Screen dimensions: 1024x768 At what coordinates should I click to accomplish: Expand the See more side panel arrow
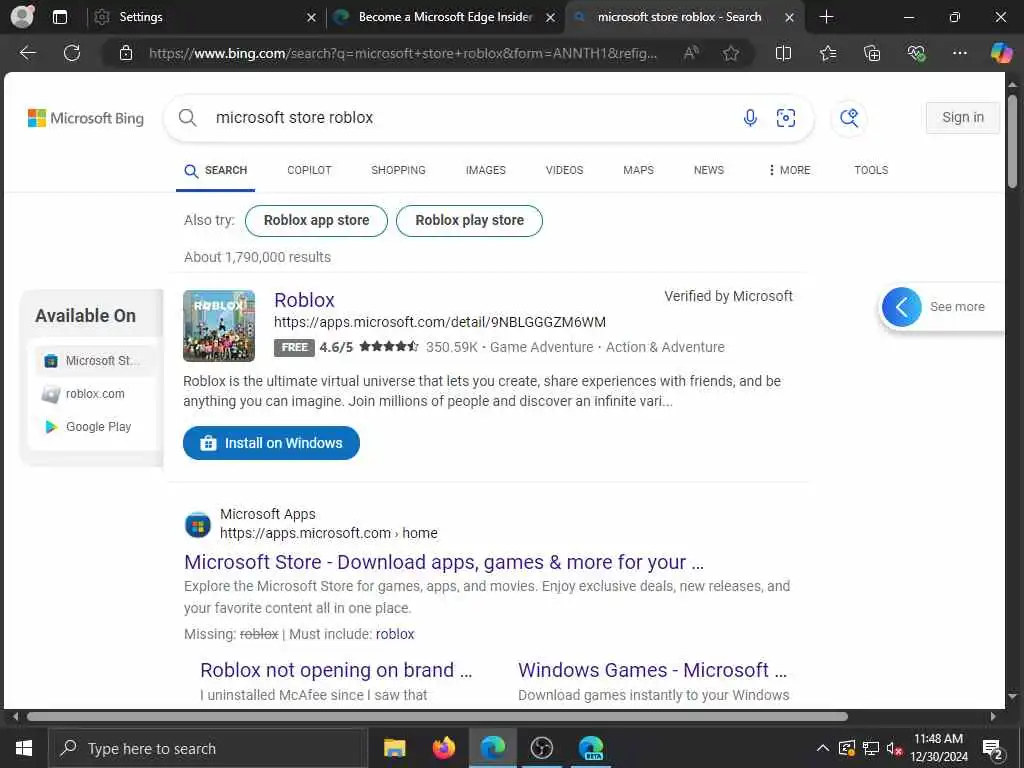[901, 307]
